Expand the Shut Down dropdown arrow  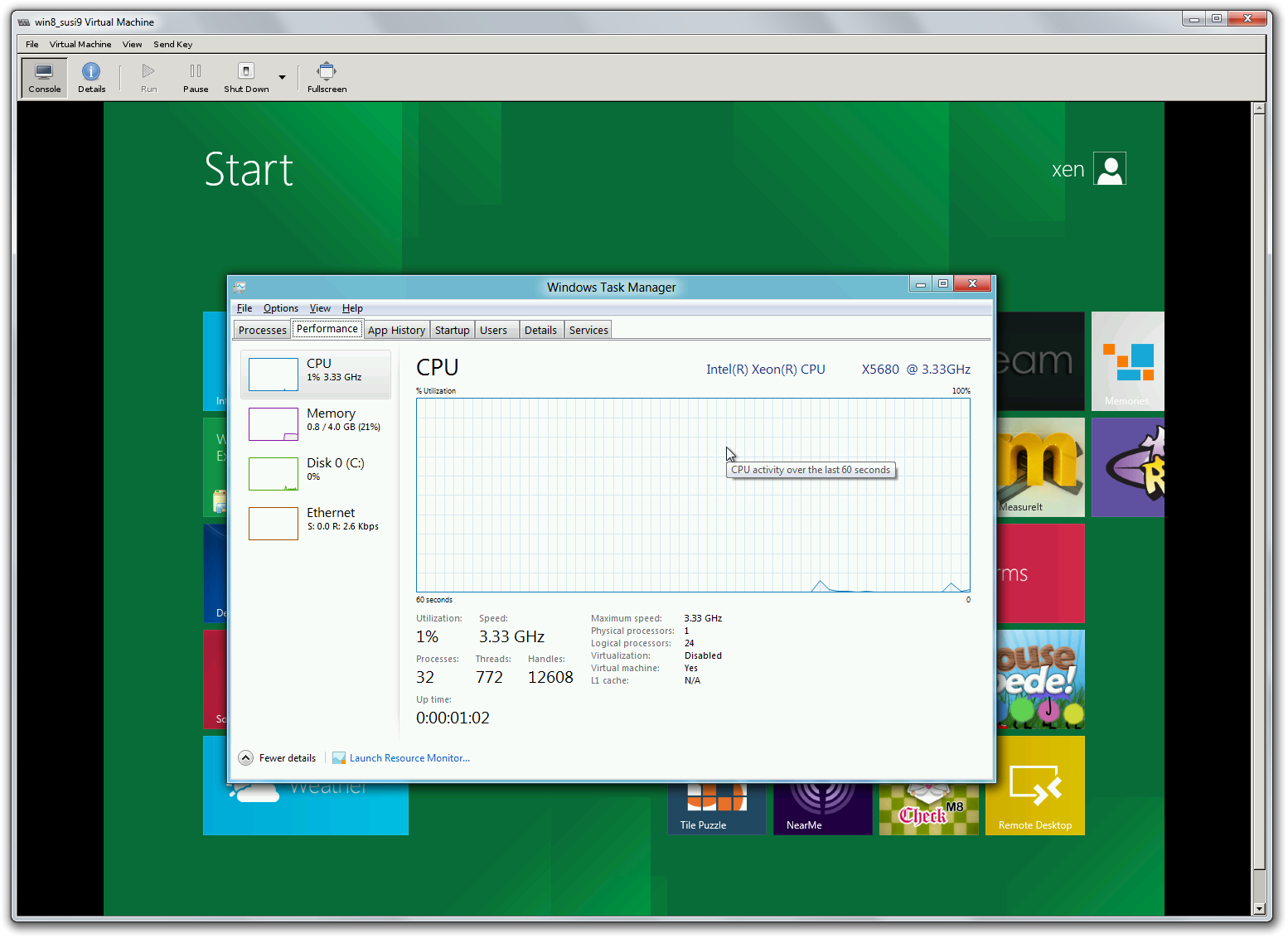click(282, 77)
